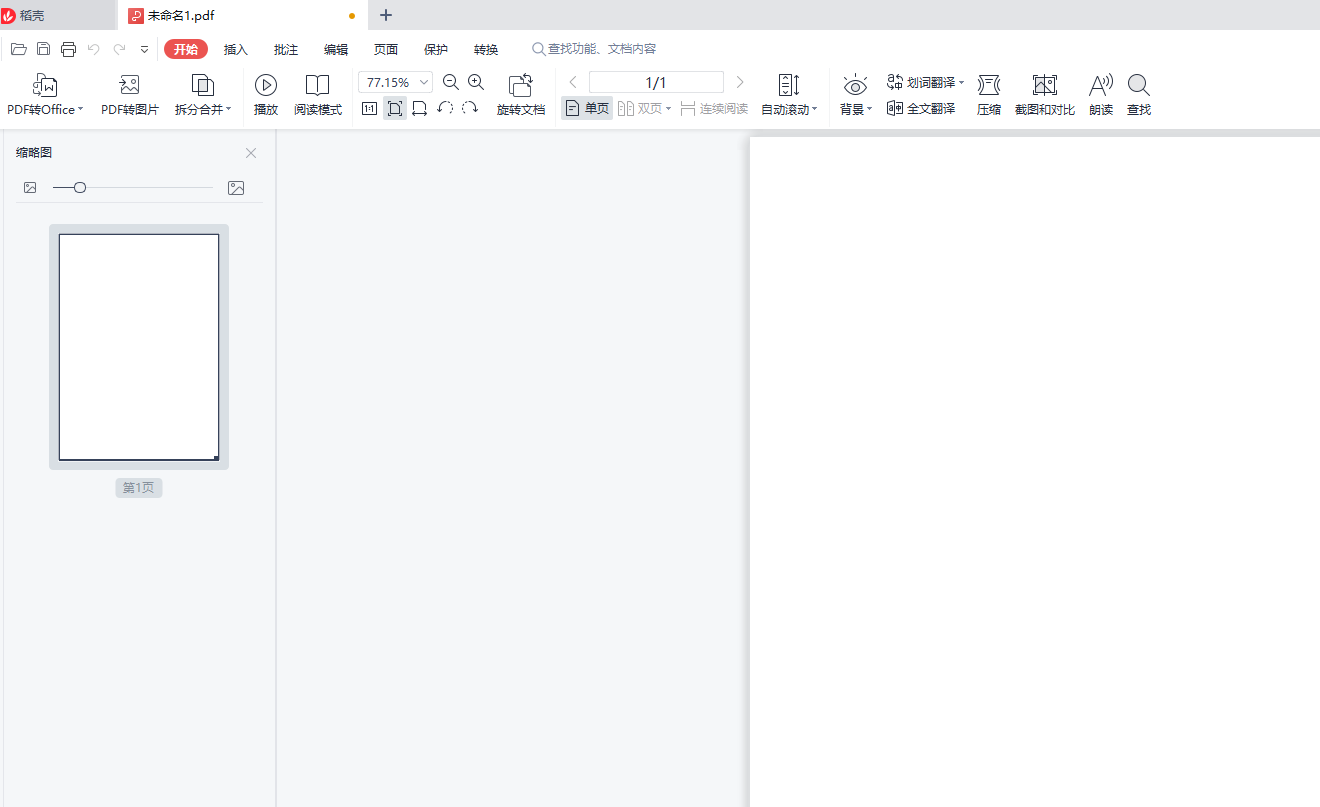The width and height of the screenshot is (1320, 807).
Task: Expand the 拆分合并 split-merge dropdown
Action: [x=203, y=109]
